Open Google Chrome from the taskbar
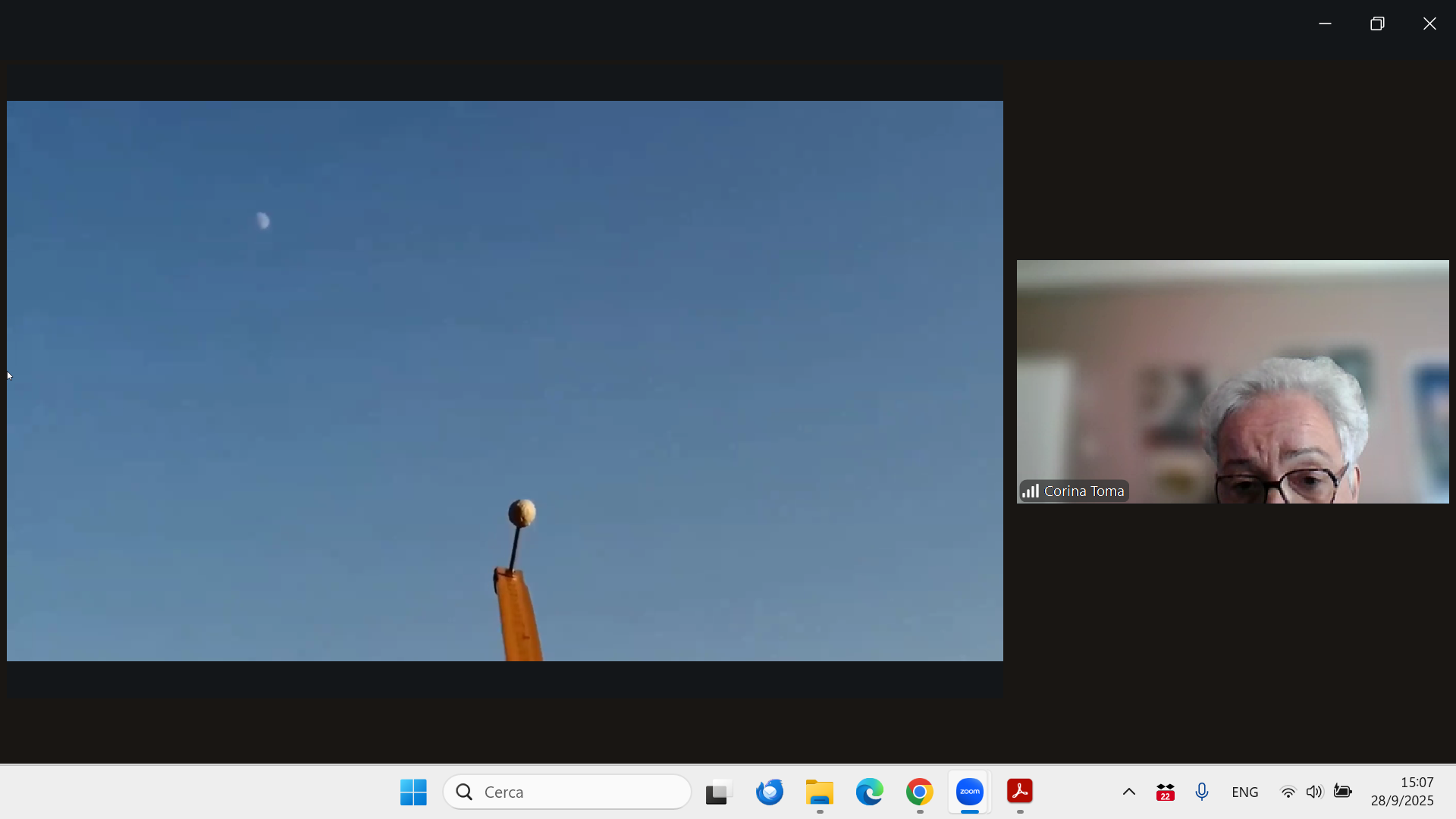 [x=919, y=792]
